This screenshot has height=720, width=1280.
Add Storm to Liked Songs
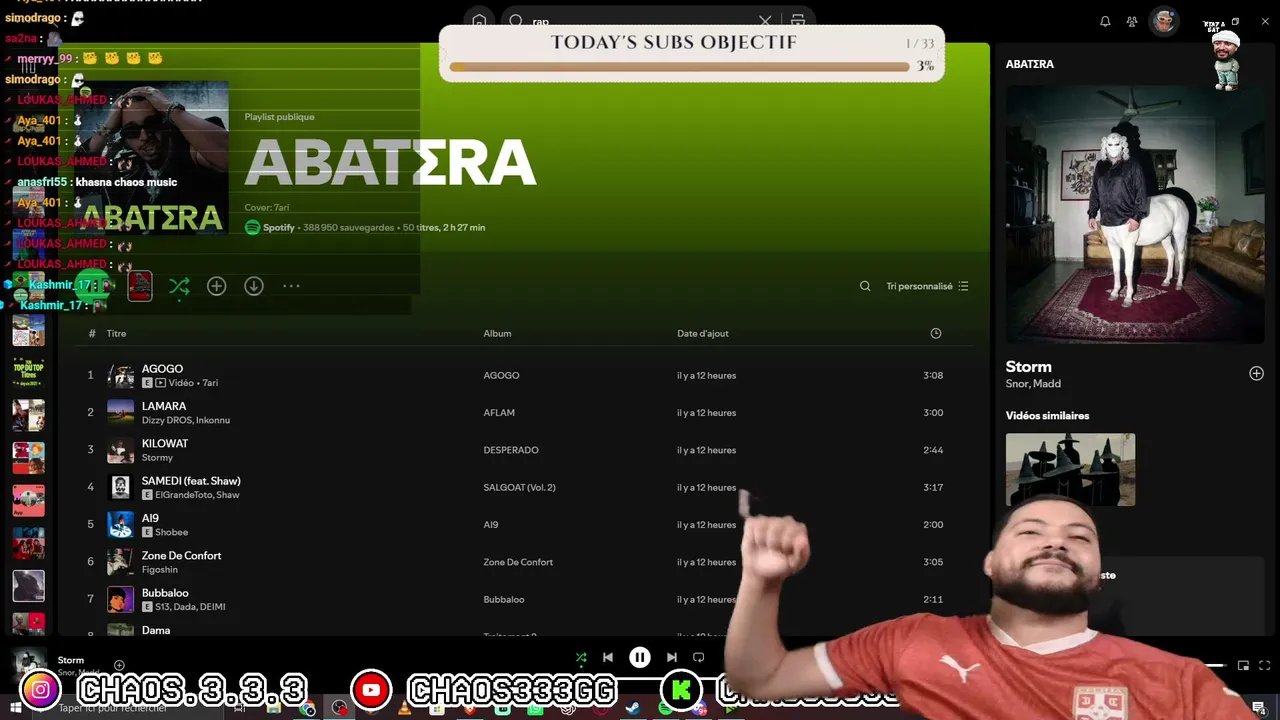pos(1256,373)
